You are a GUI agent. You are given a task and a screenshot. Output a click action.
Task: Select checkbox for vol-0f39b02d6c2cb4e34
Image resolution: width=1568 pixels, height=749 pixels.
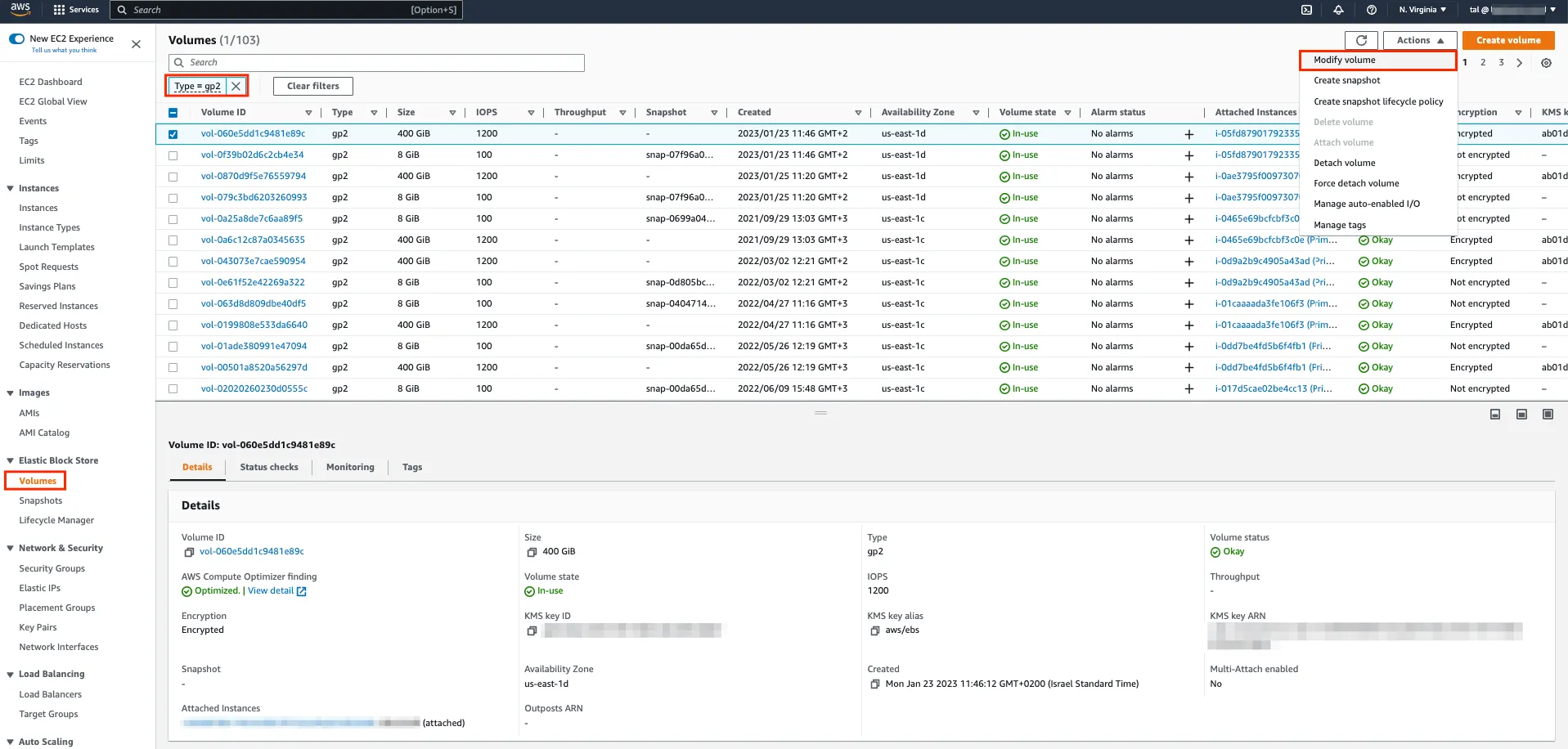[173, 155]
